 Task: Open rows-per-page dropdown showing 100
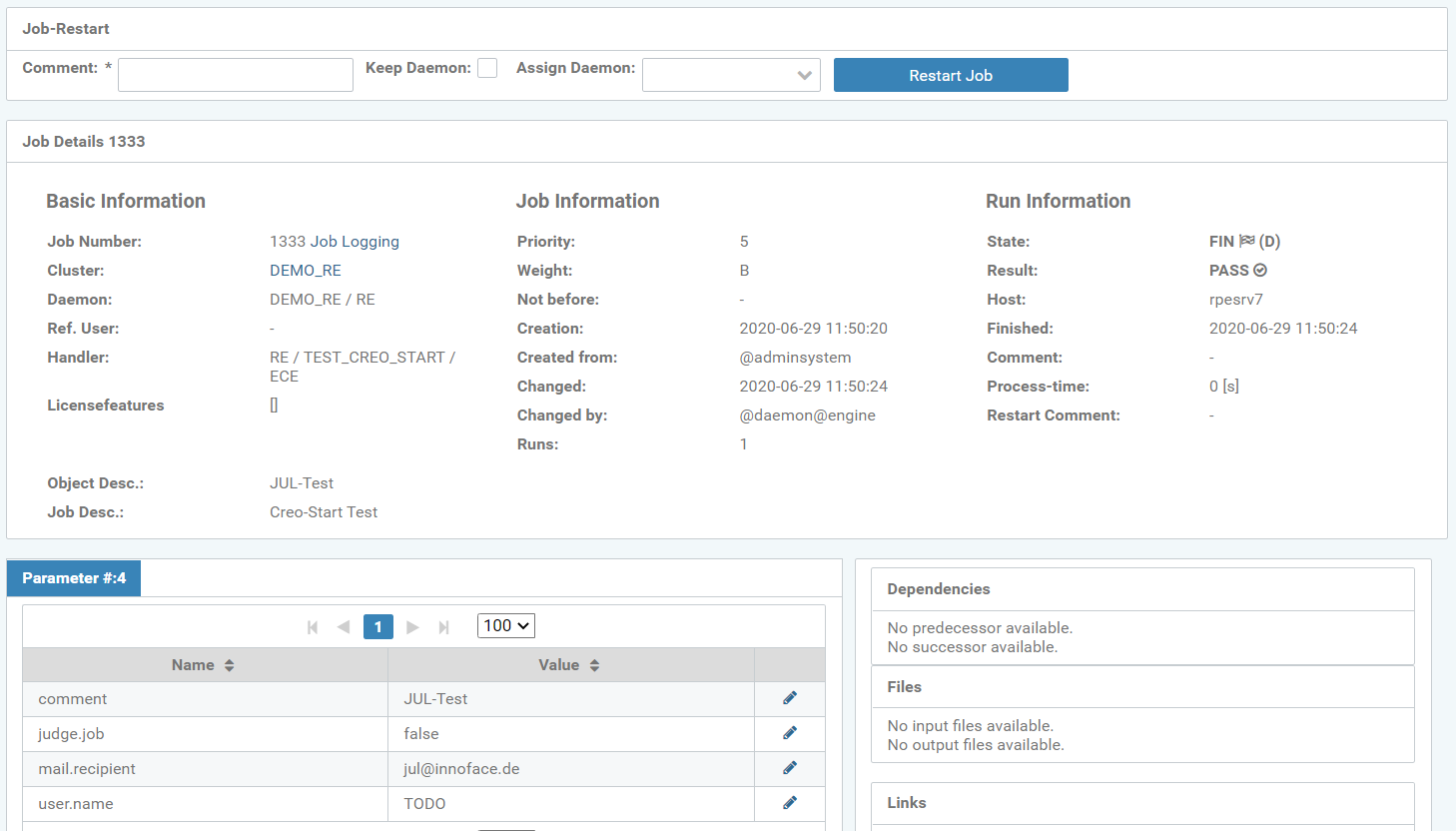pos(506,626)
